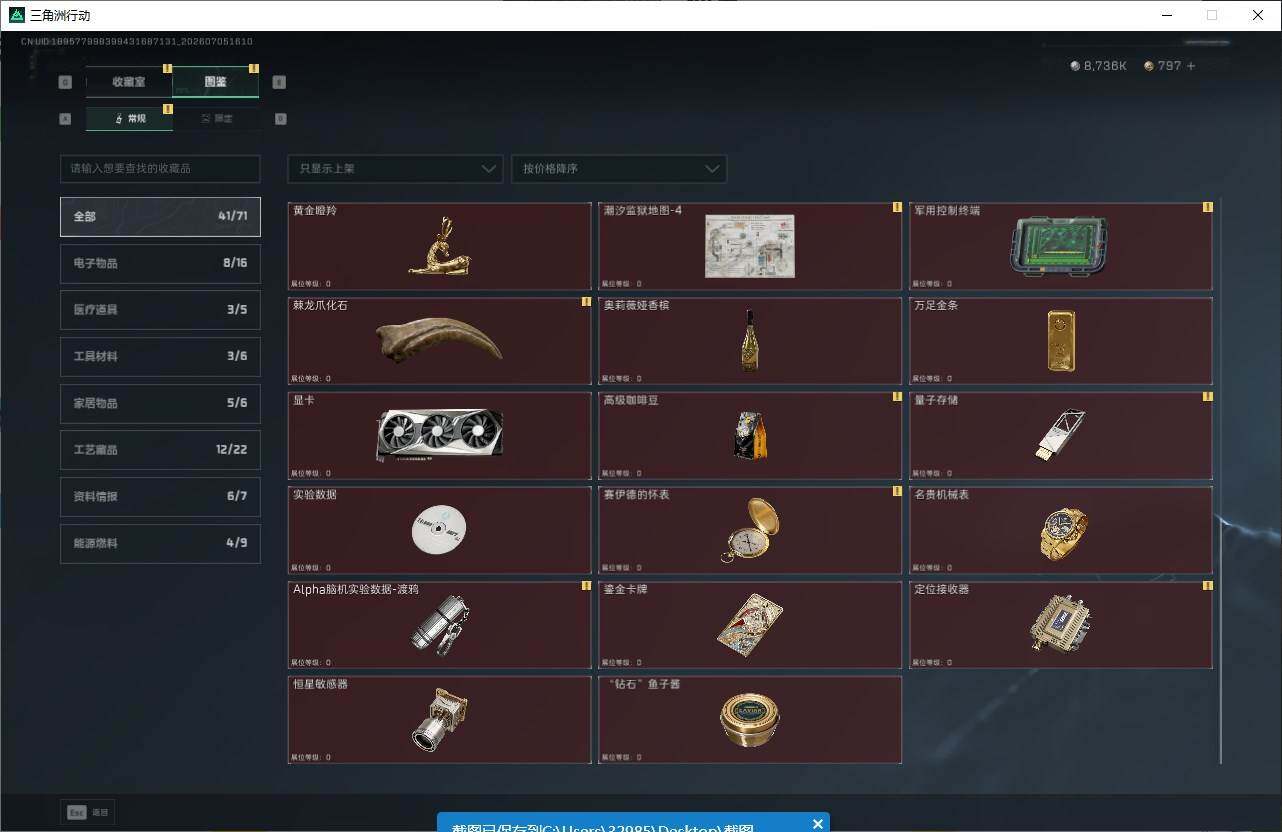Click the silver coin icon beside 8,736K
1282x832 pixels.
[x=1075, y=66]
